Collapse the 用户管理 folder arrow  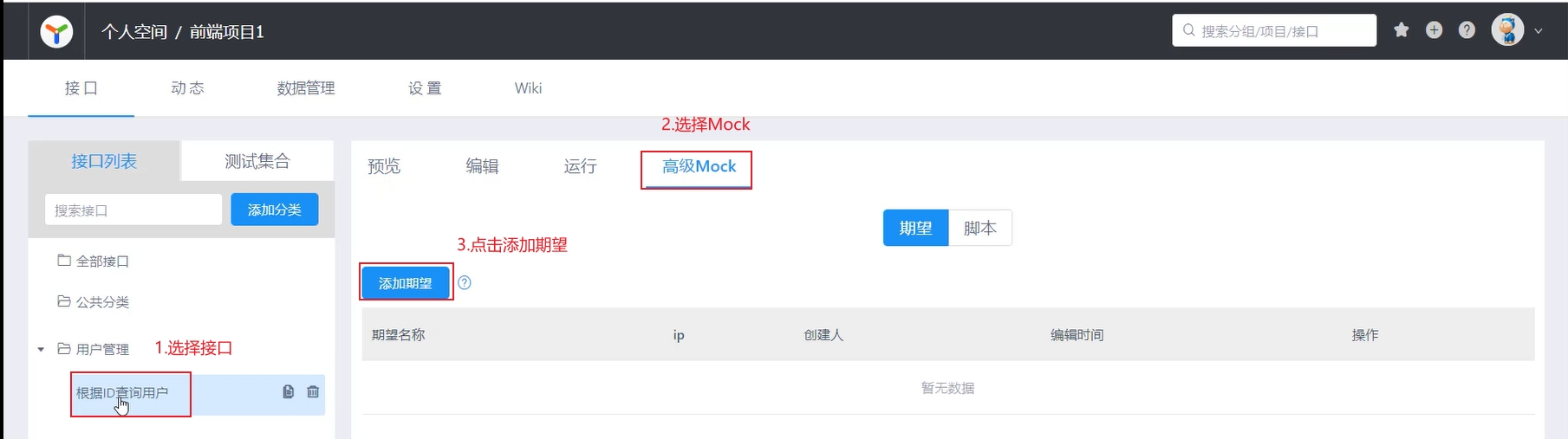click(x=41, y=350)
